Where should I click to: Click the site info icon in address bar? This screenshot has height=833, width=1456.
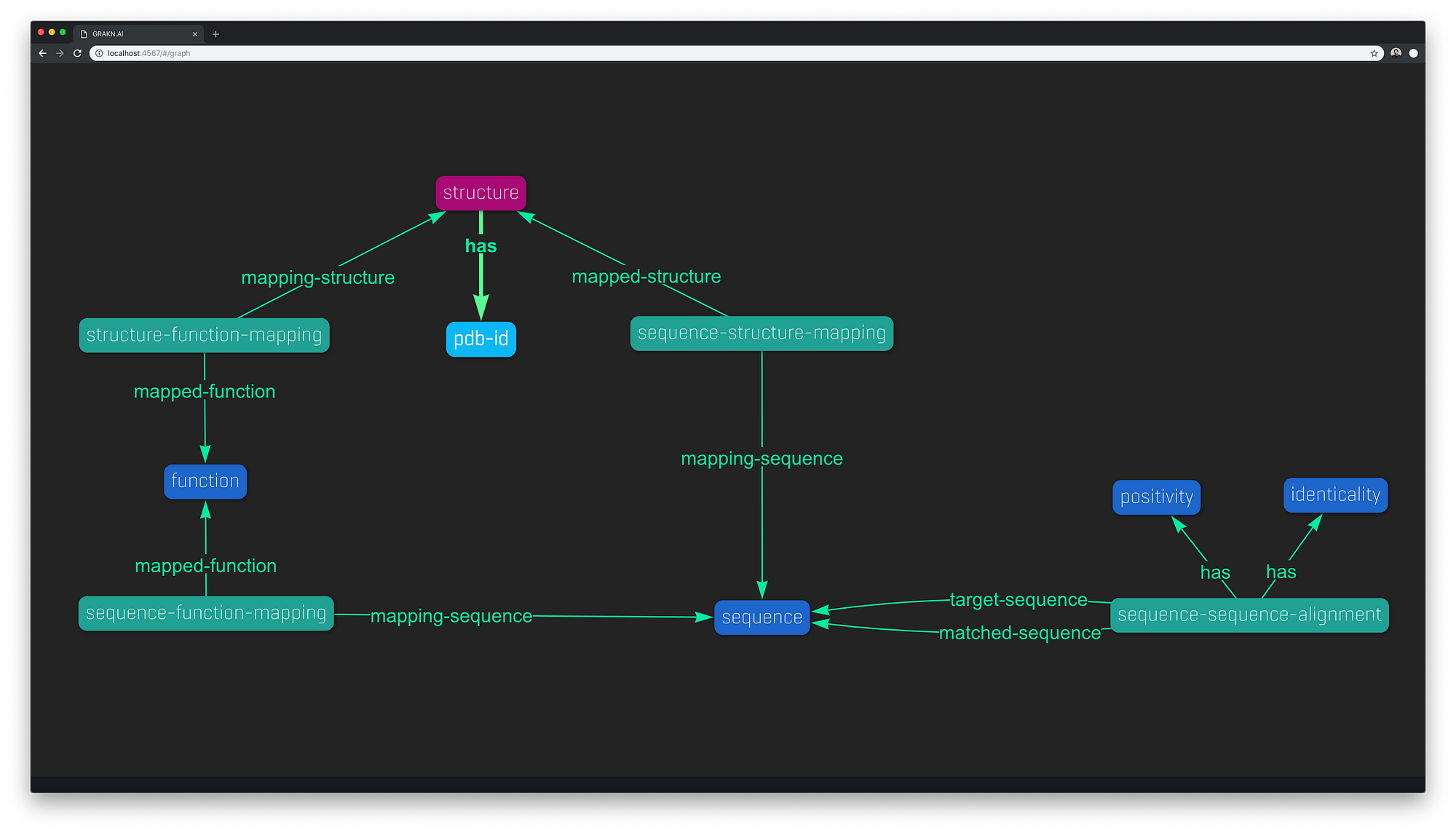[x=99, y=53]
